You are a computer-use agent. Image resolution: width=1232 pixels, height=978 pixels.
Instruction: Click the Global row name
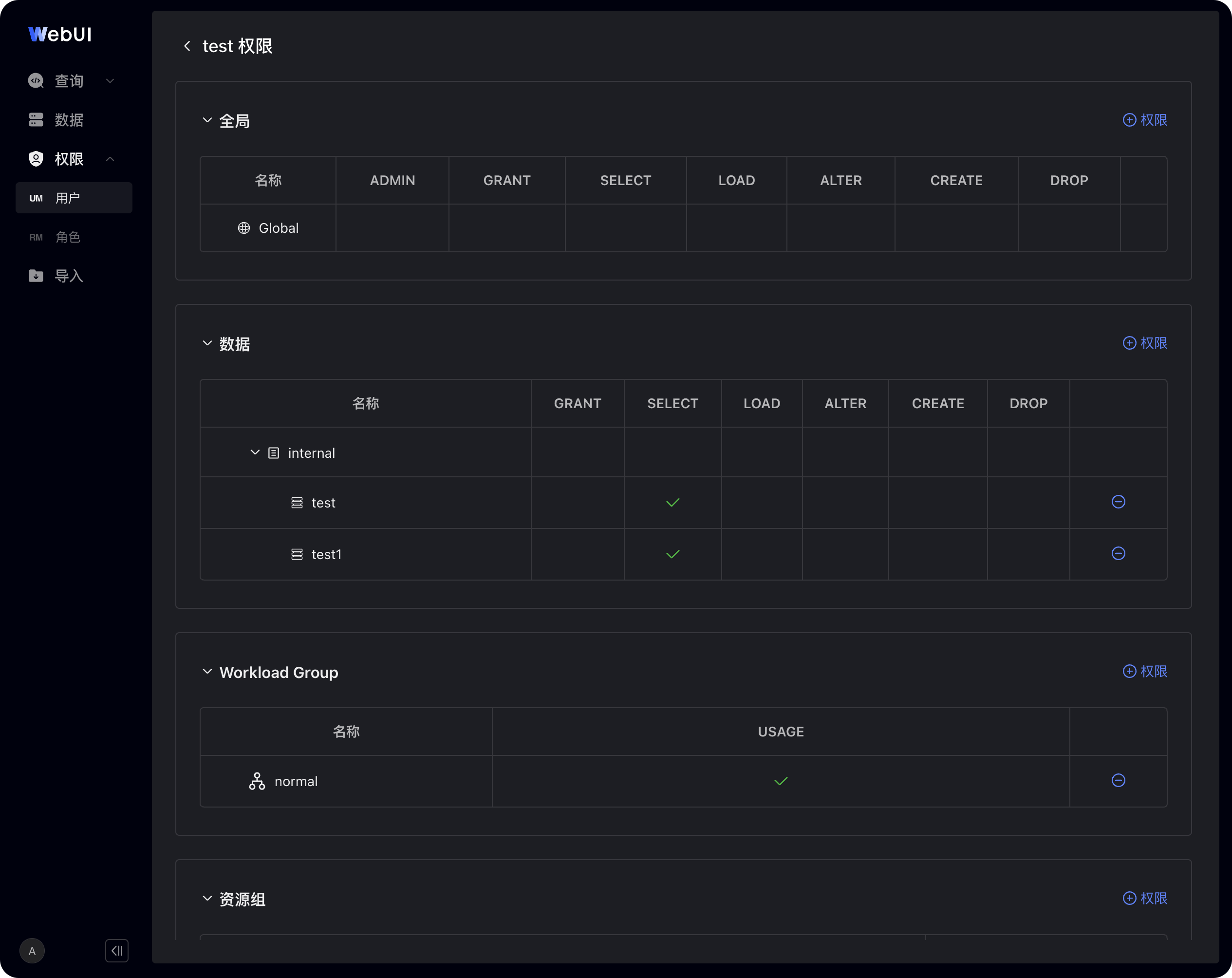click(x=279, y=228)
